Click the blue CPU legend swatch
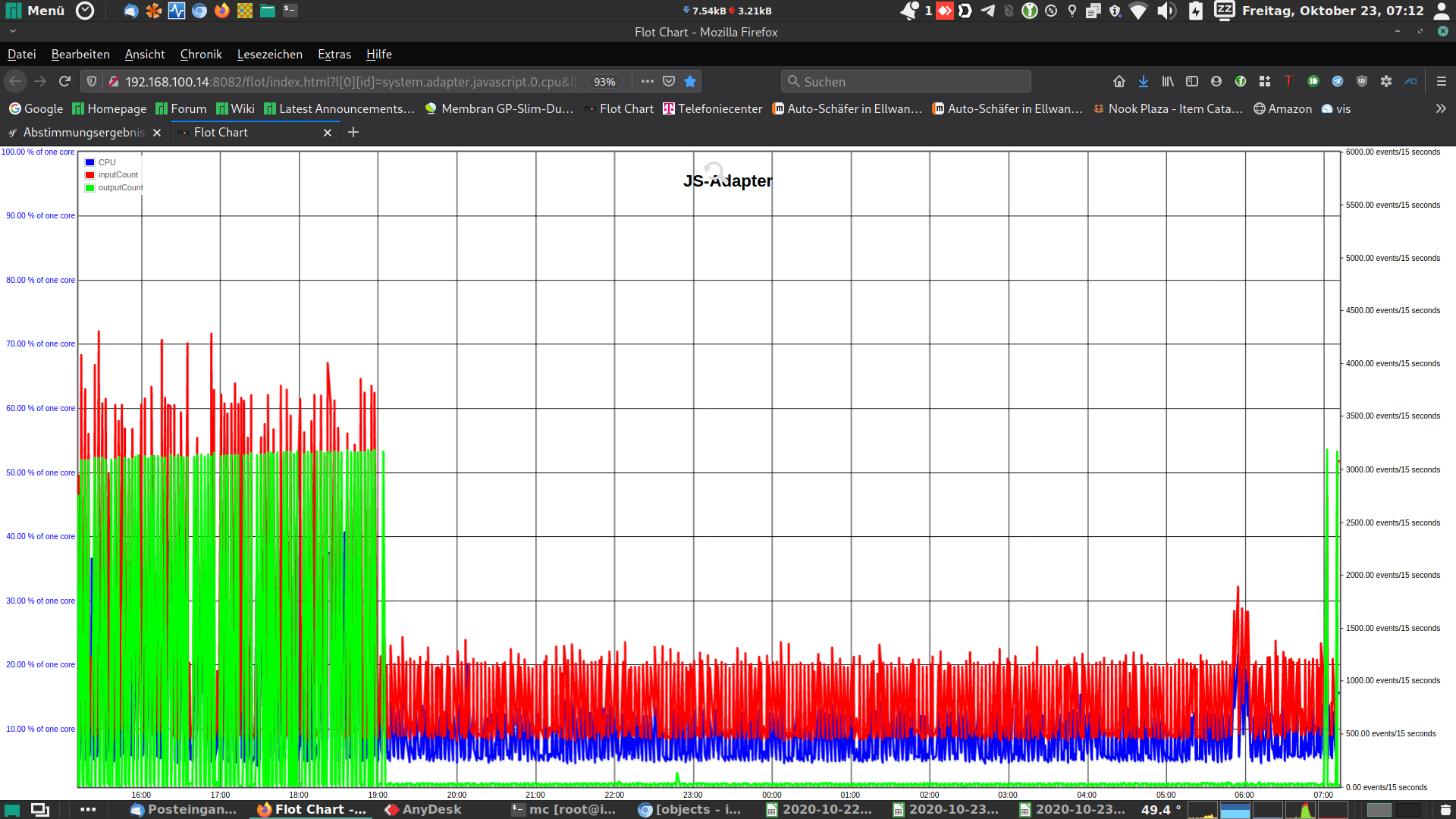This screenshot has width=1456, height=819. pos(89,162)
